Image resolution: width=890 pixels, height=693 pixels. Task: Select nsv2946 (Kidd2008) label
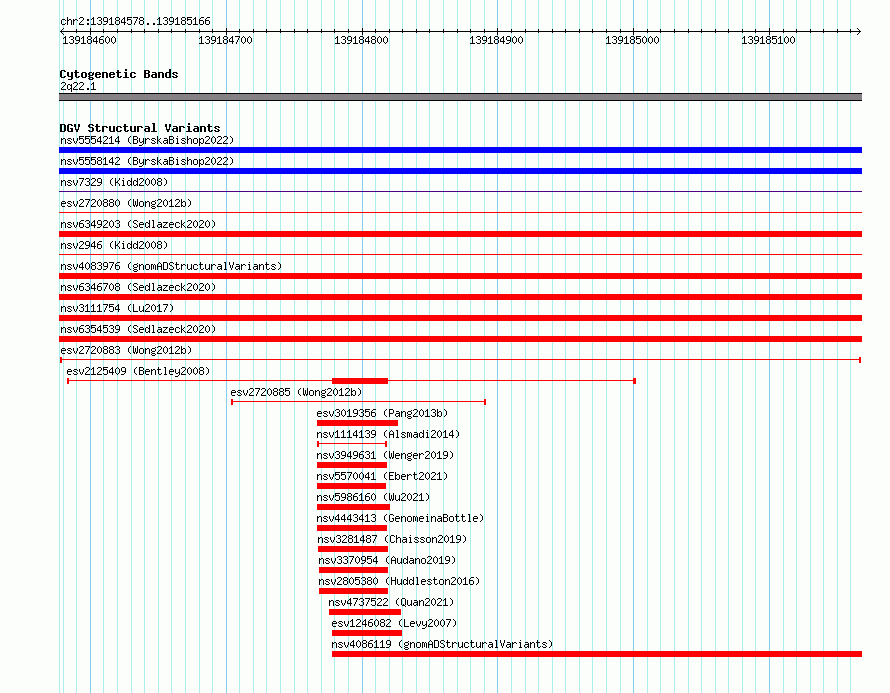[x=114, y=245]
